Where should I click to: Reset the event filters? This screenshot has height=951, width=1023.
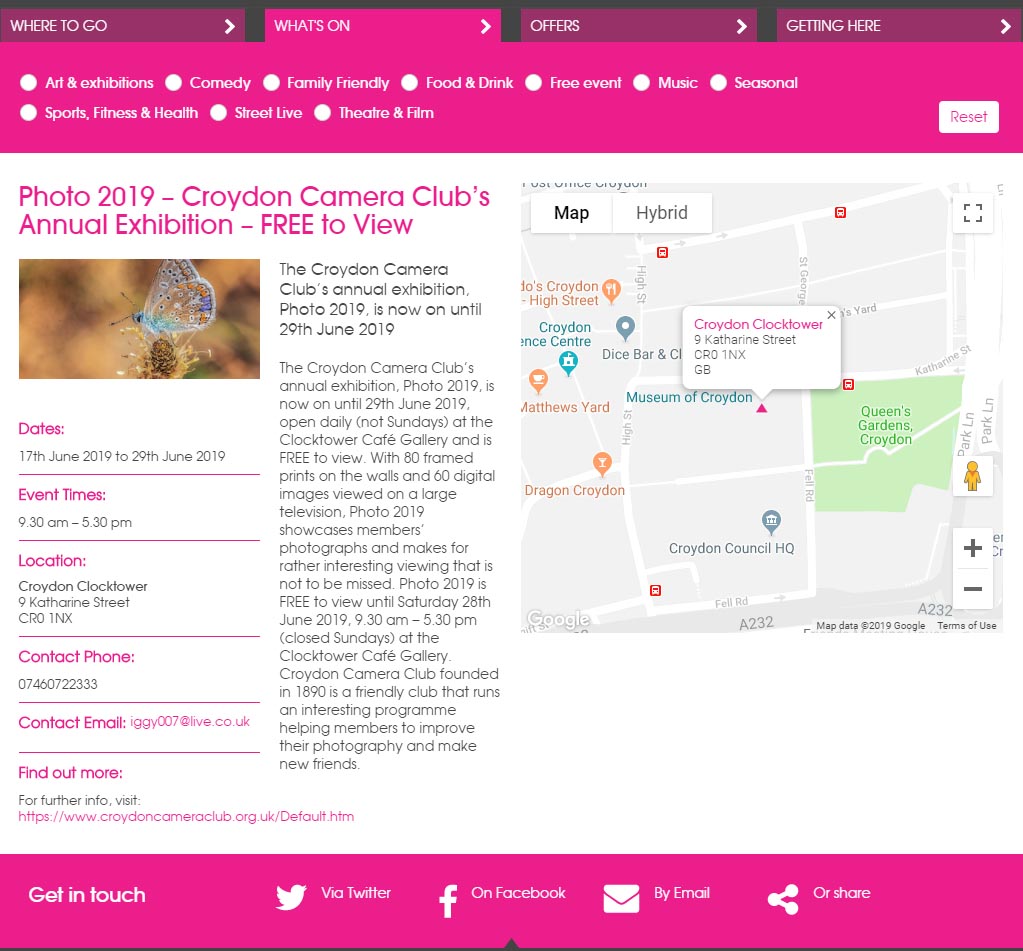[967, 117]
